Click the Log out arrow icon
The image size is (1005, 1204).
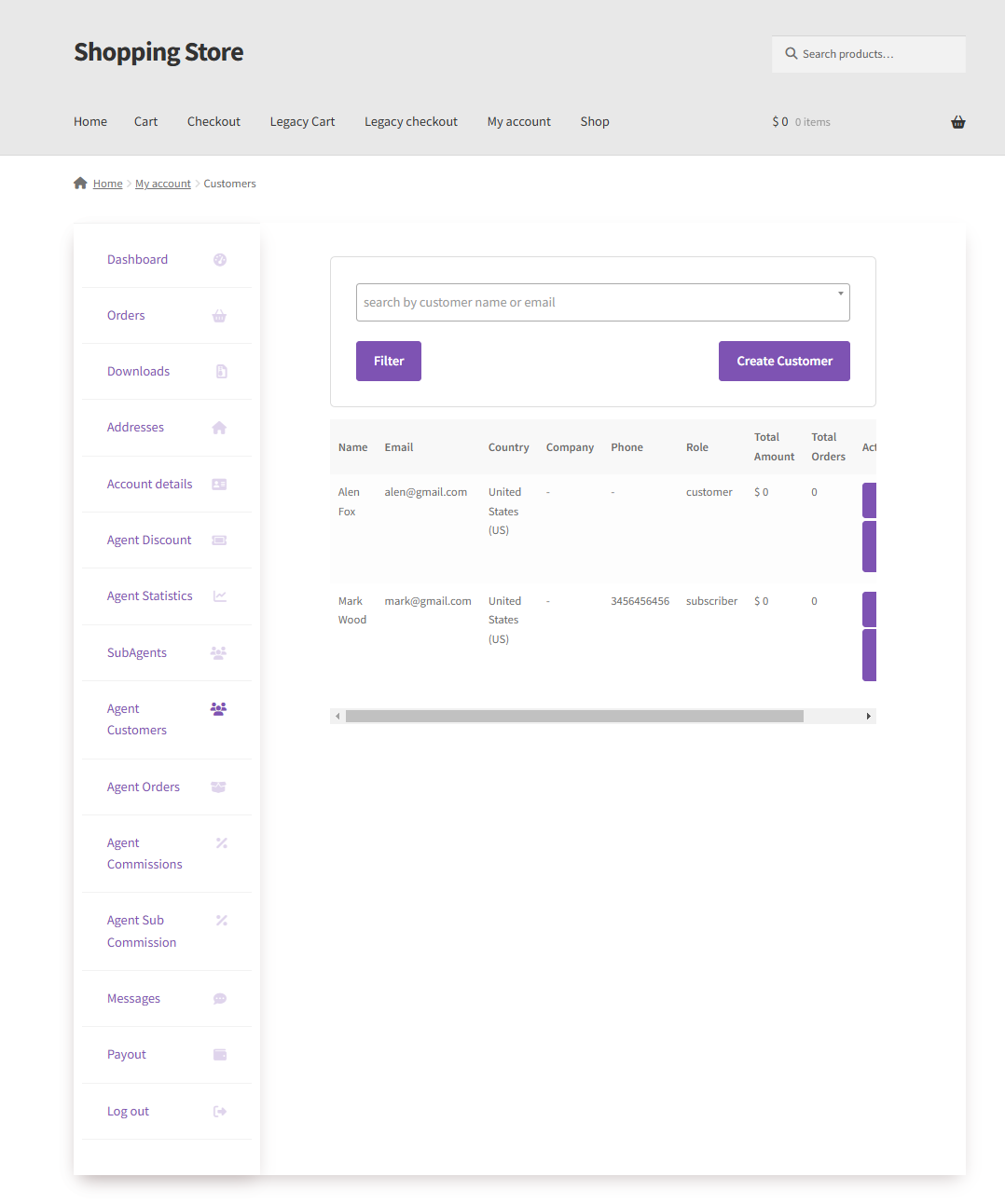(220, 1112)
